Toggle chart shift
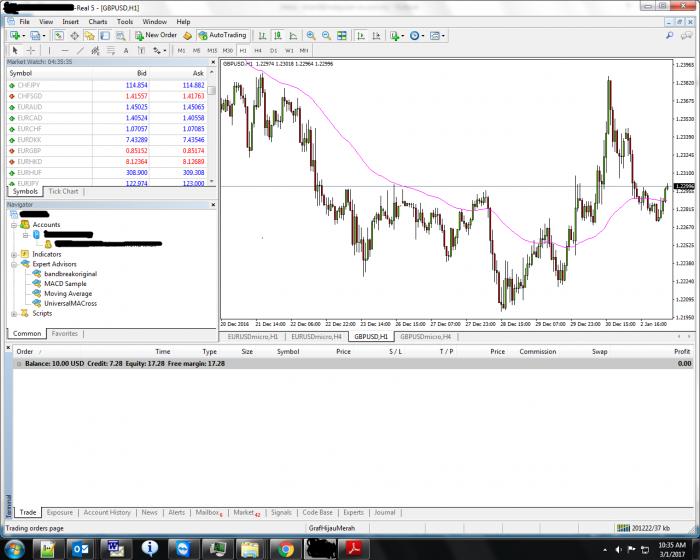This screenshot has width=700, height=560. click(376, 36)
